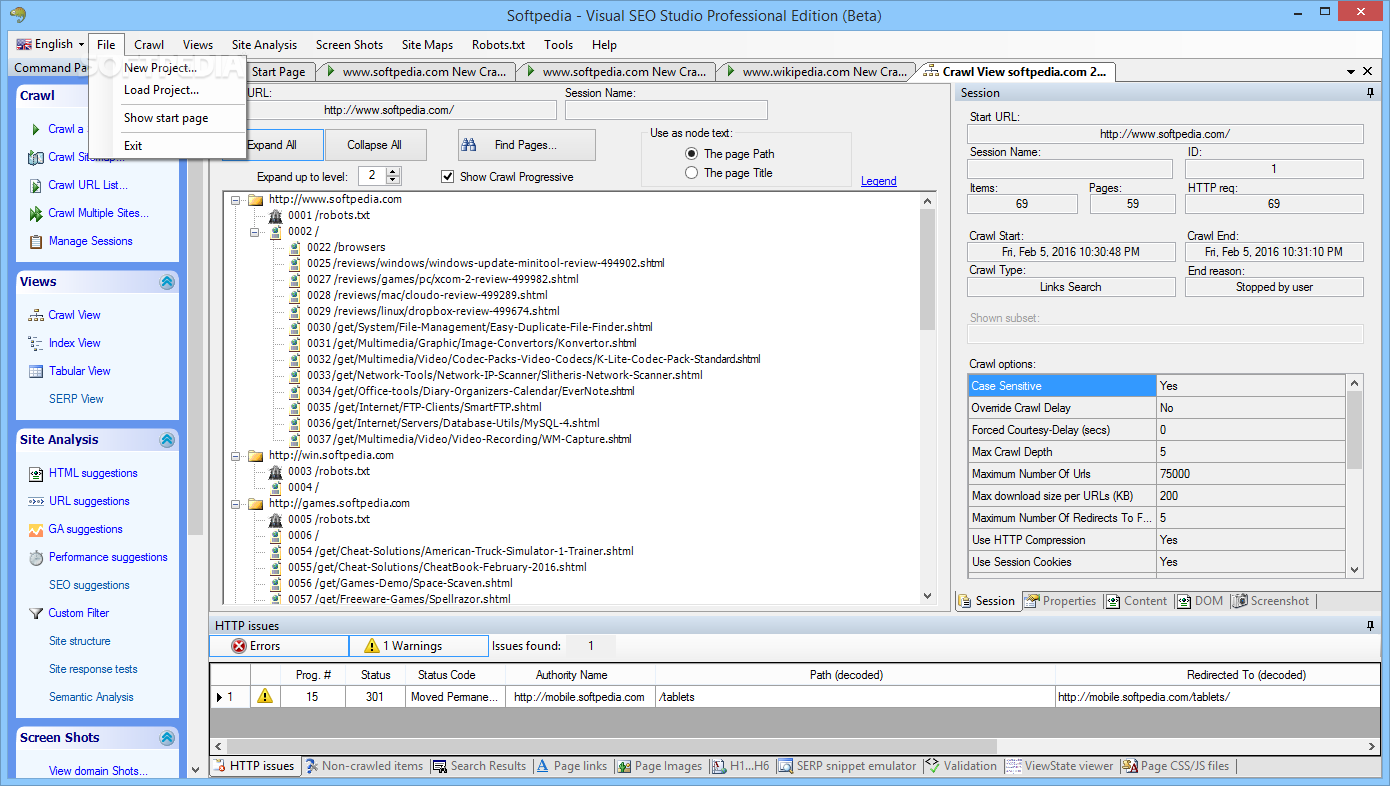Collapse the http://www.softpedia.com tree node
This screenshot has height=786, width=1390.
click(236, 199)
